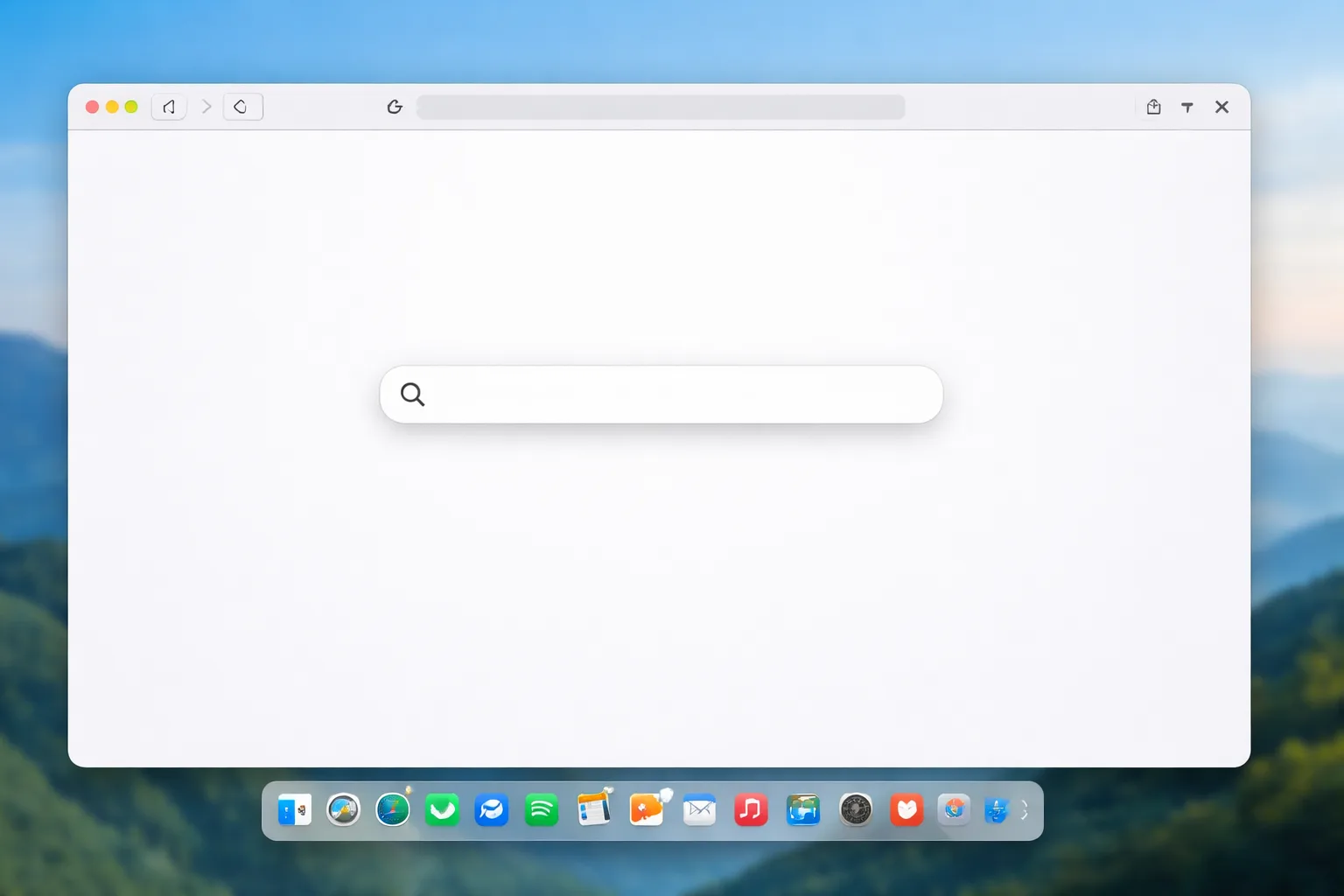Focus the grey address bar at top
Screen dimensions: 1344x896
pos(661,107)
